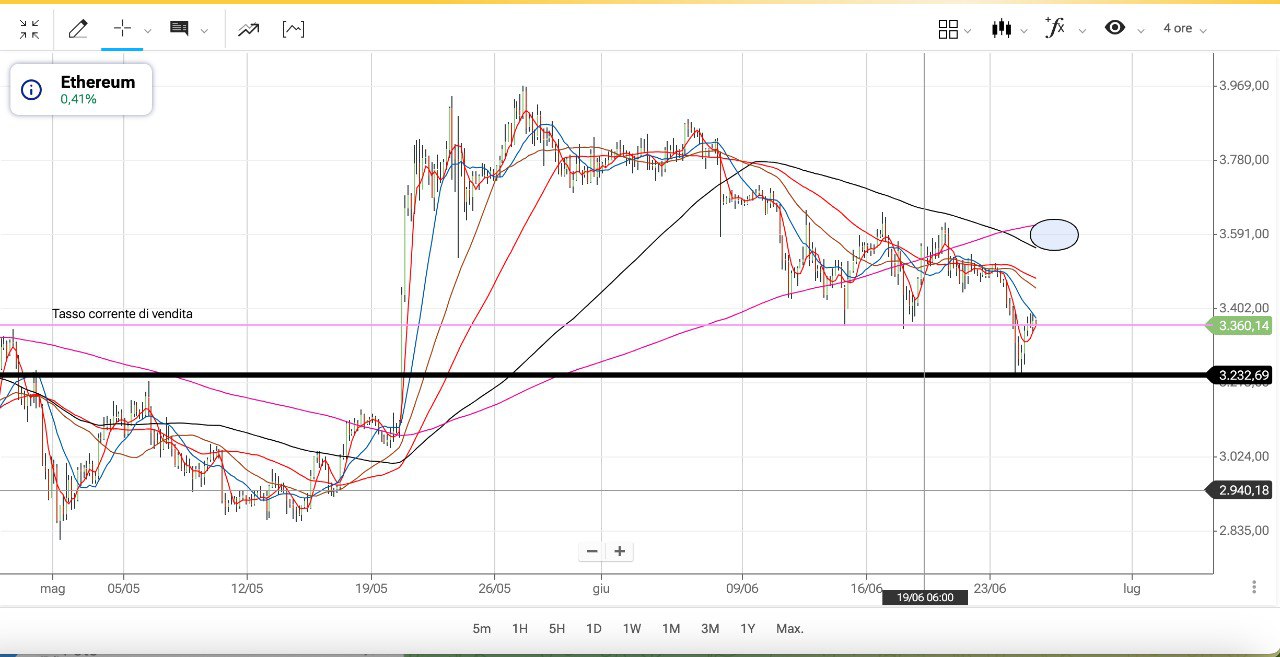Image resolution: width=1280 pixels, height=657 pixels.
Task: Click the collapse fullscreen arrows icon
Action: click(29, 29)
